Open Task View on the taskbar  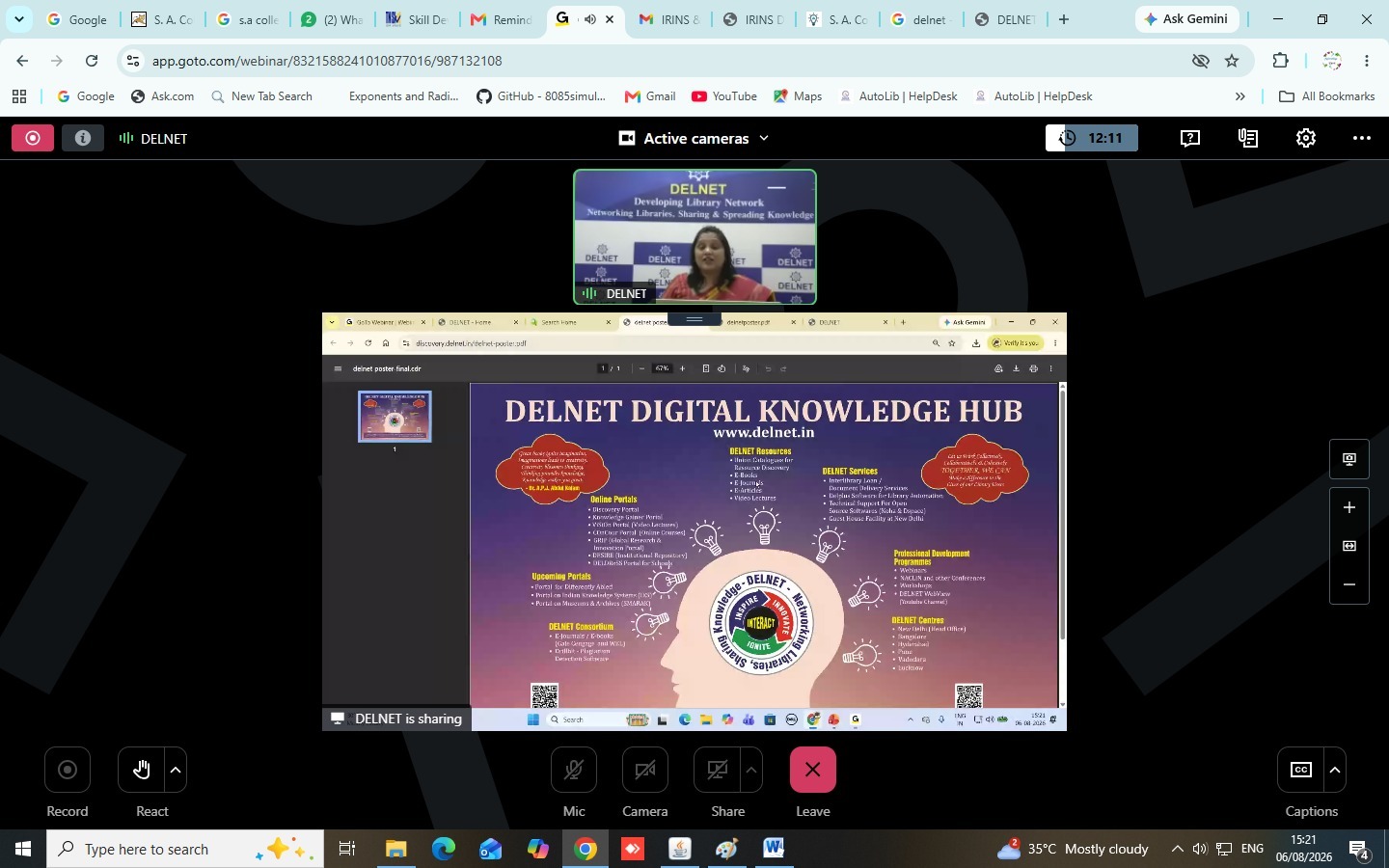(347, 849)
